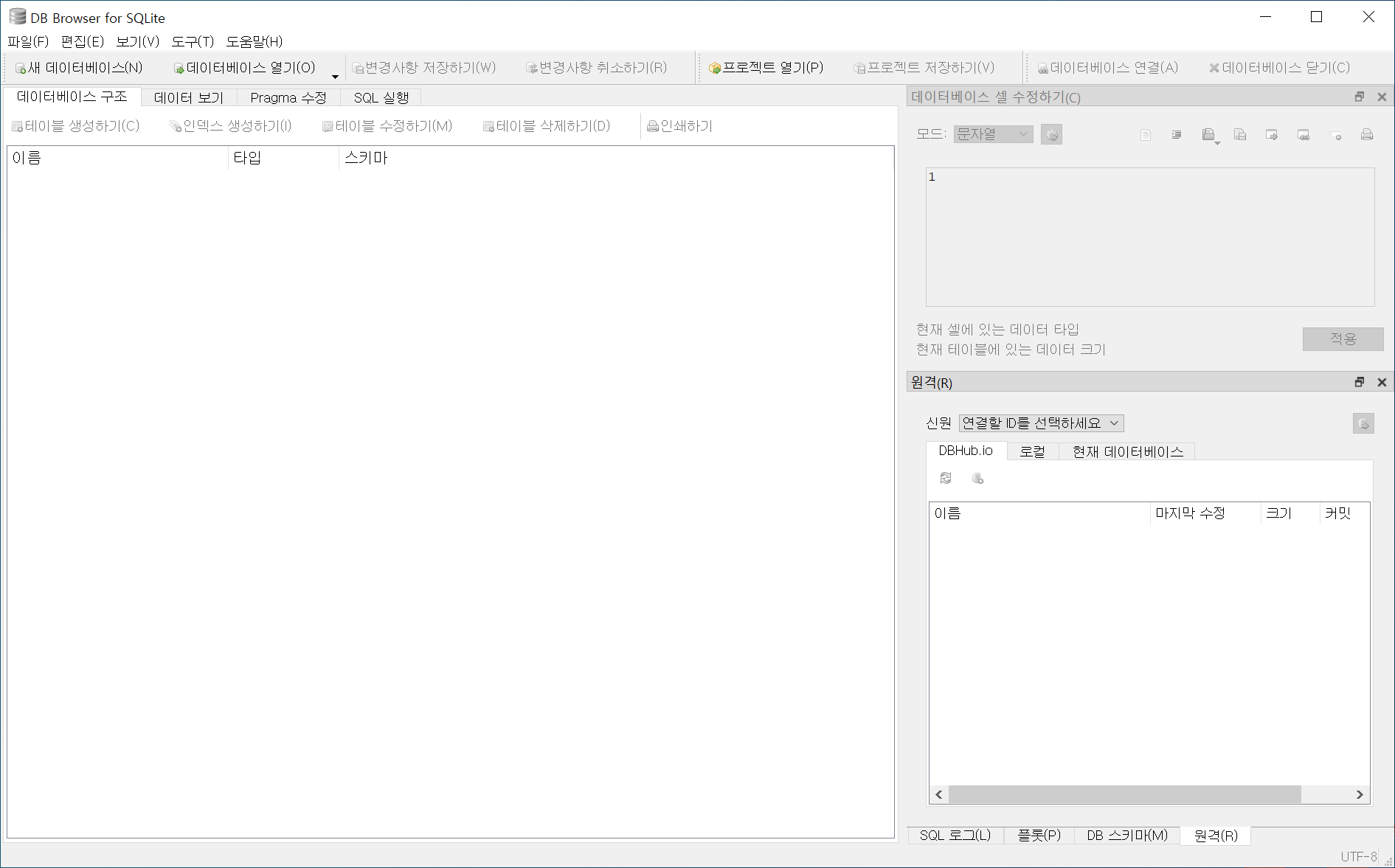Click the Print (인쇄하기) button in the structure toolbar
Image resolution: width=1395 pixels, height=868 pixels.
point(679,126)
